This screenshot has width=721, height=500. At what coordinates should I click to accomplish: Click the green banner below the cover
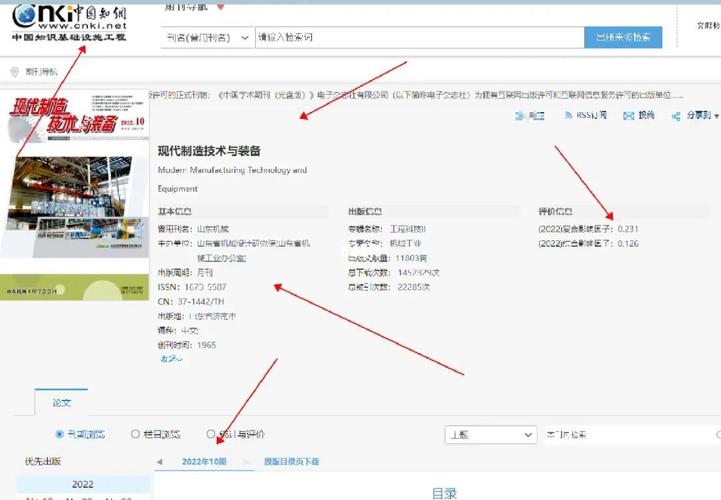point(74,287)
